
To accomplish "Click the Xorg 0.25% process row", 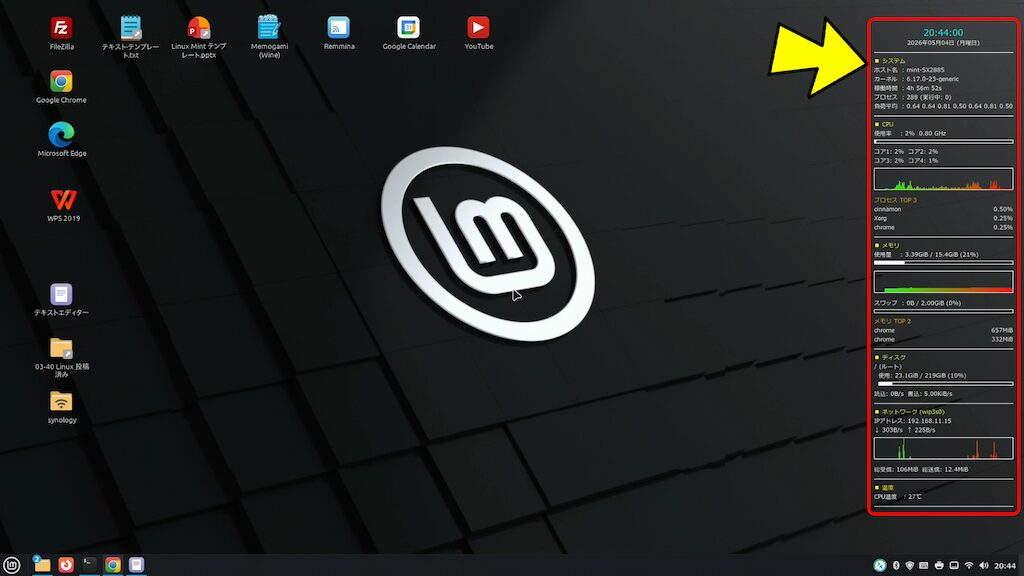I will coord(944,219).
